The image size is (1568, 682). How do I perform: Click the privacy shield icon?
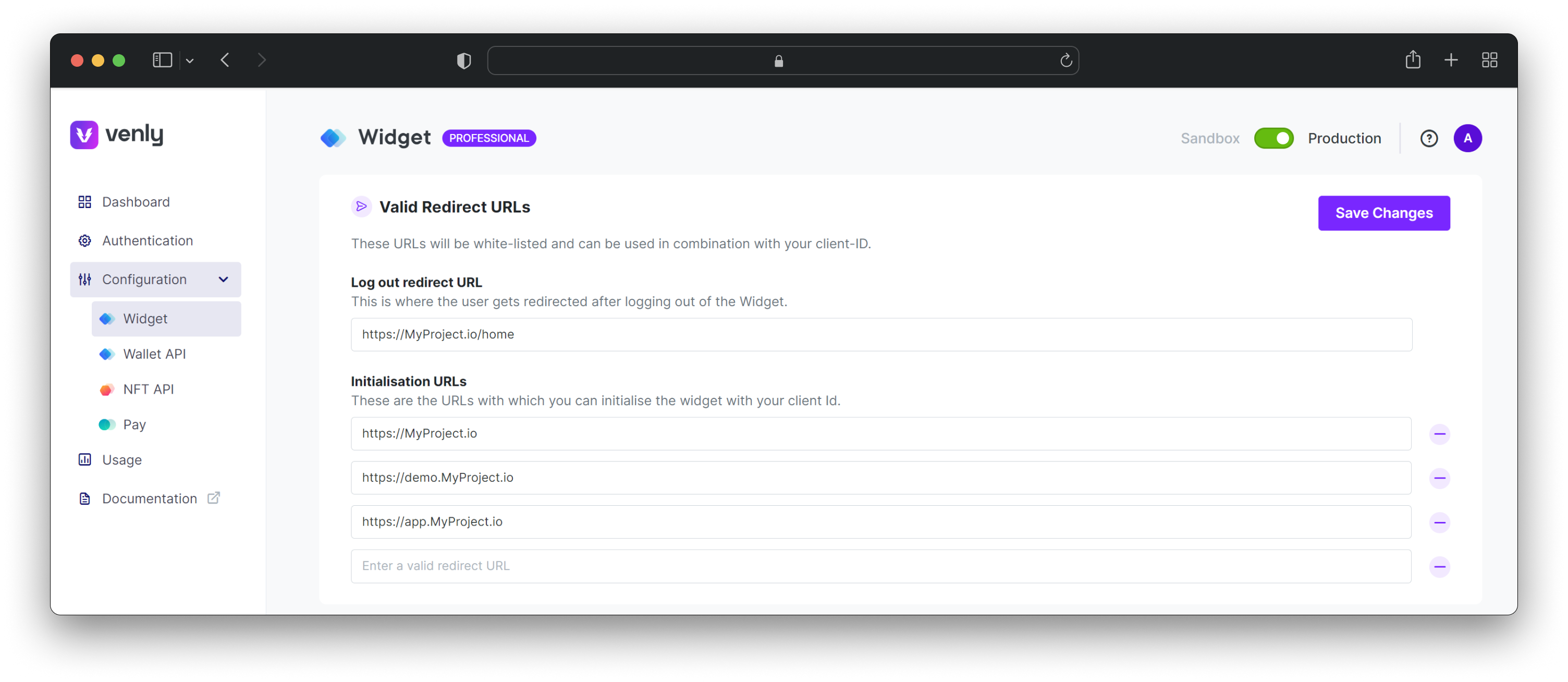click(464, 60)
